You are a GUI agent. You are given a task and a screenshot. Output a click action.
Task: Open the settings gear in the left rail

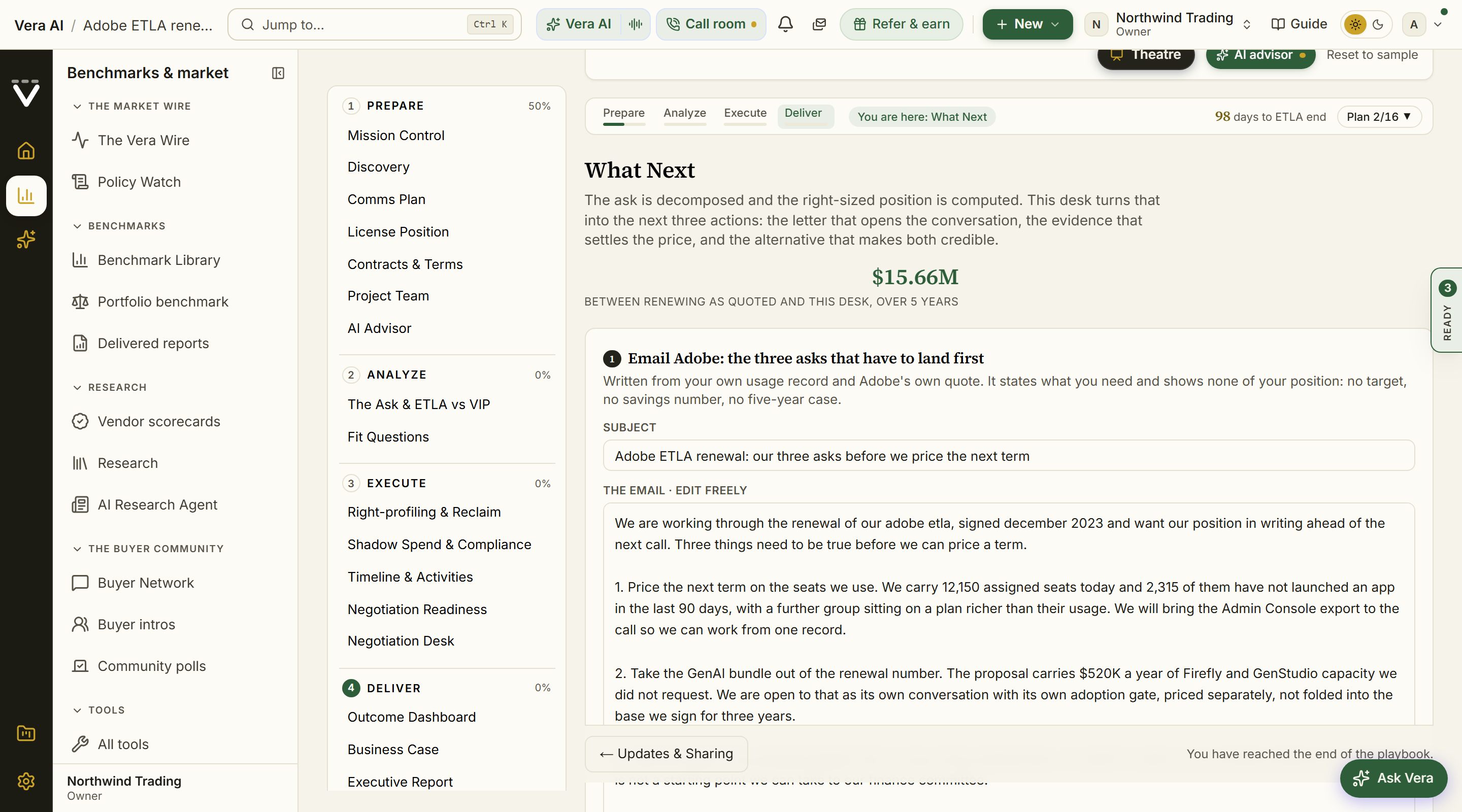tap(26, 782)
